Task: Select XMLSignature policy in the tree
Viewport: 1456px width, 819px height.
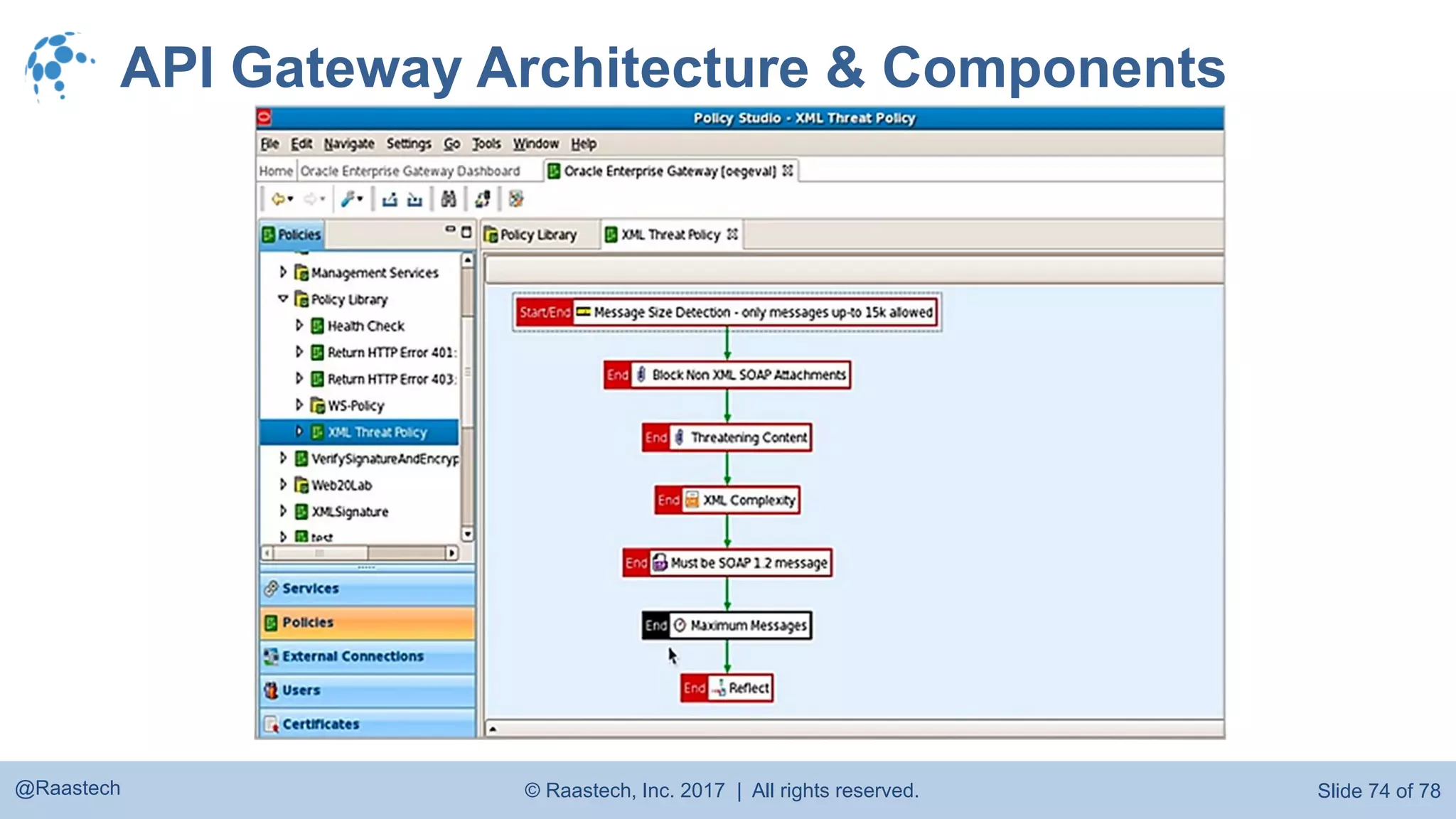Action: click(350, 512)
